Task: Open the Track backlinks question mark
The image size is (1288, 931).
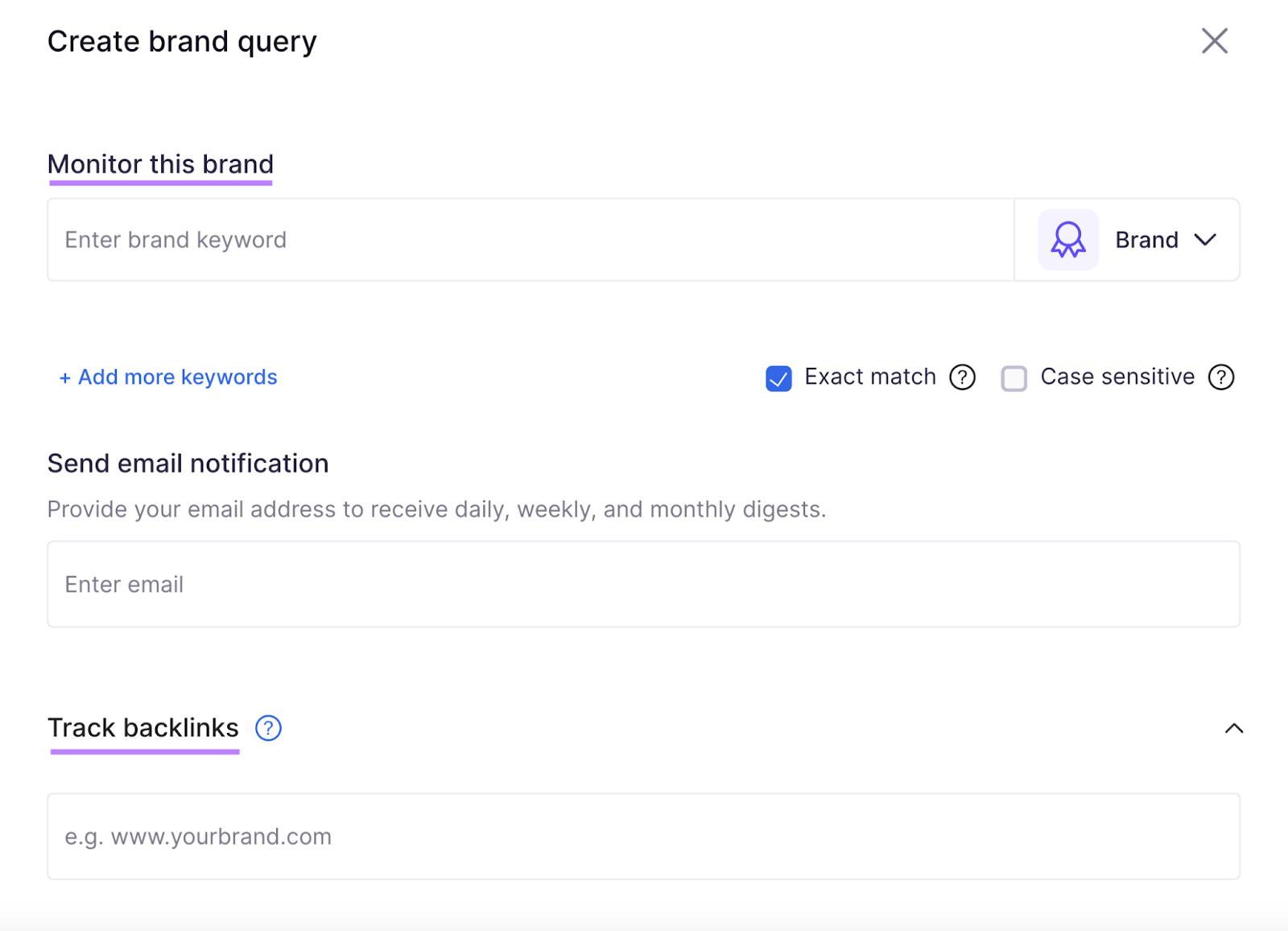Action: (268, 728)
